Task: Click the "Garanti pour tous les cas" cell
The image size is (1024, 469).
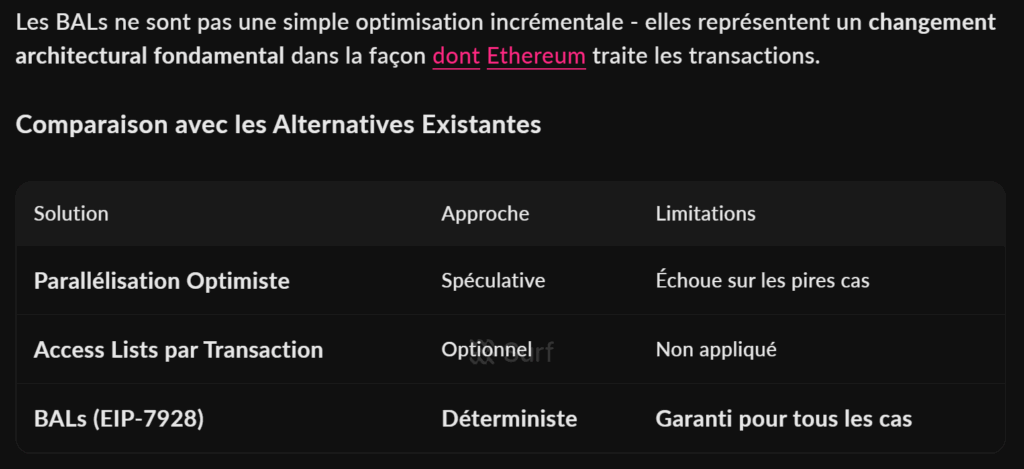Action: click(x=783, y=418)
